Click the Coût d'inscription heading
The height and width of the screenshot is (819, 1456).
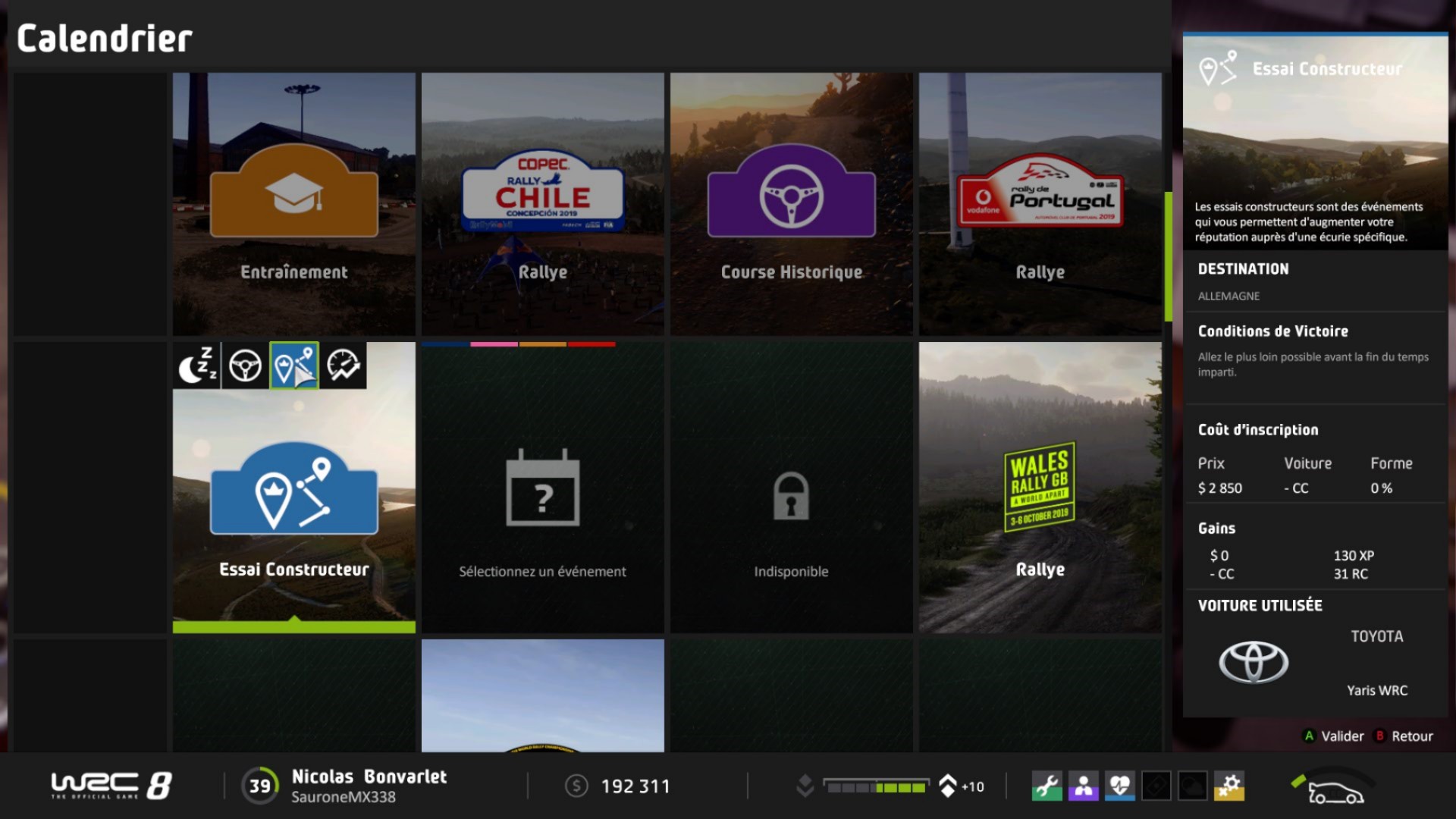pyautogui.click(x=1258, y=430)
